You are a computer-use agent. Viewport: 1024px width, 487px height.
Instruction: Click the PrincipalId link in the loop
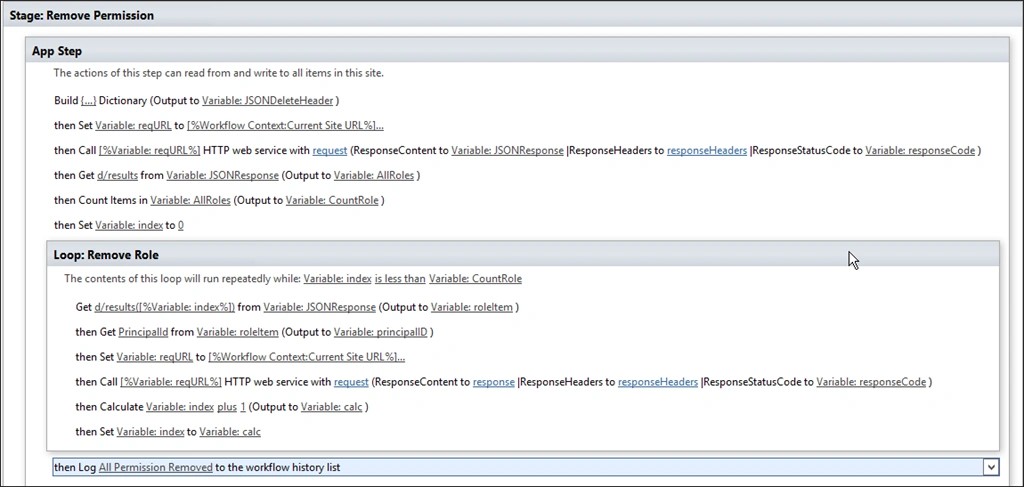pos(143,332)
